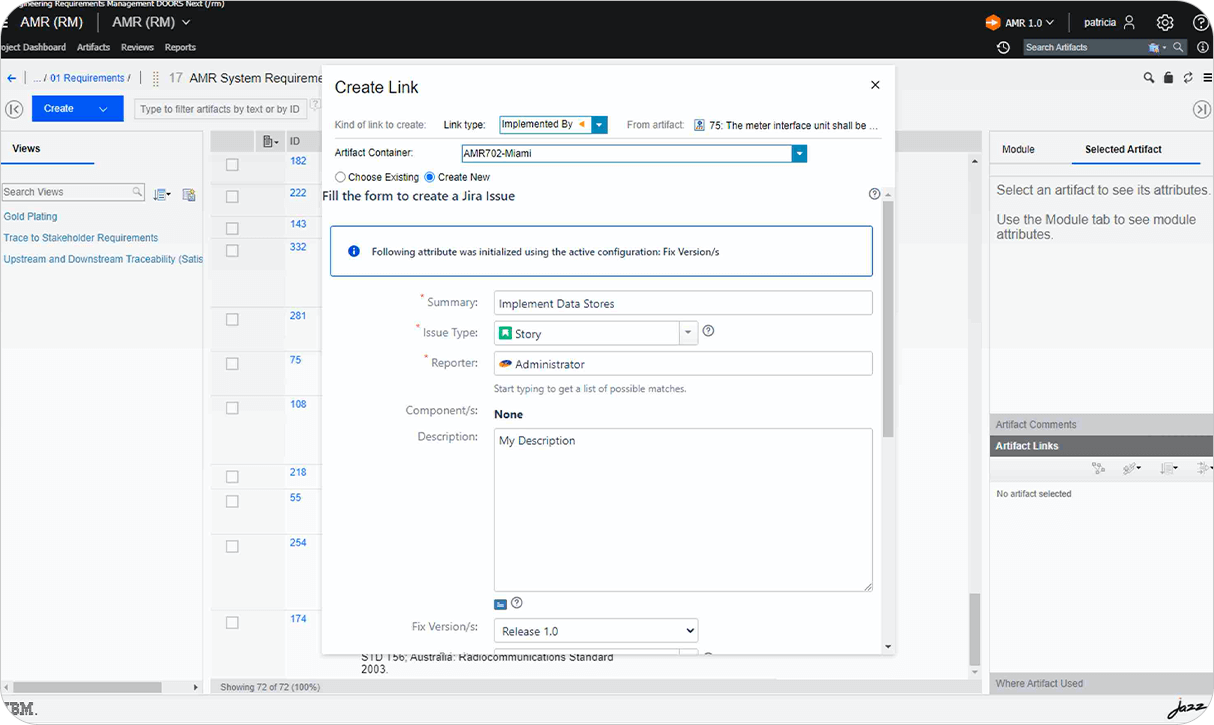This screenshot has height=725, width=1214.
Task: Open the Reviews menu
Action: click(138, 47)
